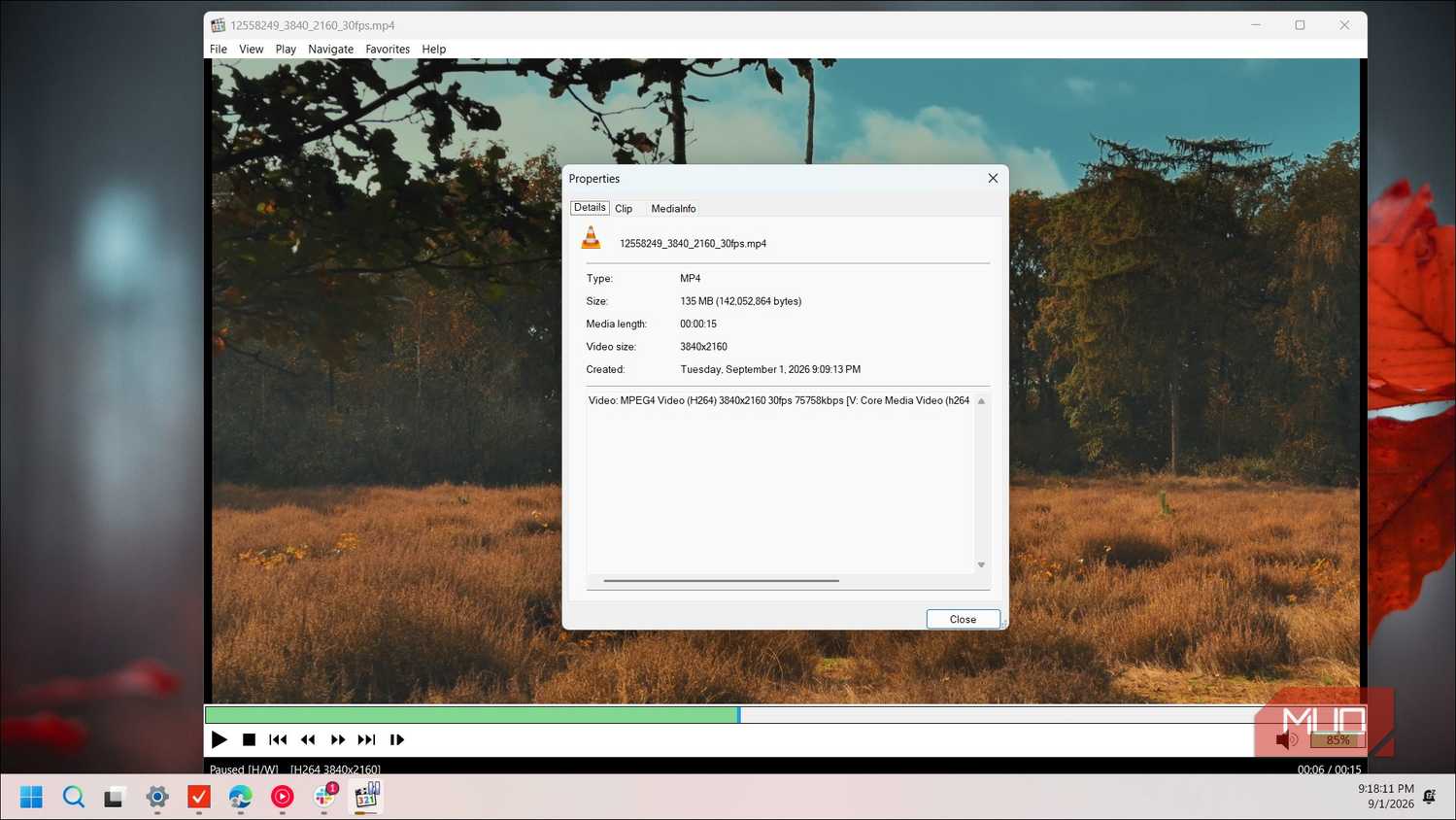
Task: Click the horizontal scrollbar in the info box
Action: click(x=721, y=581)
